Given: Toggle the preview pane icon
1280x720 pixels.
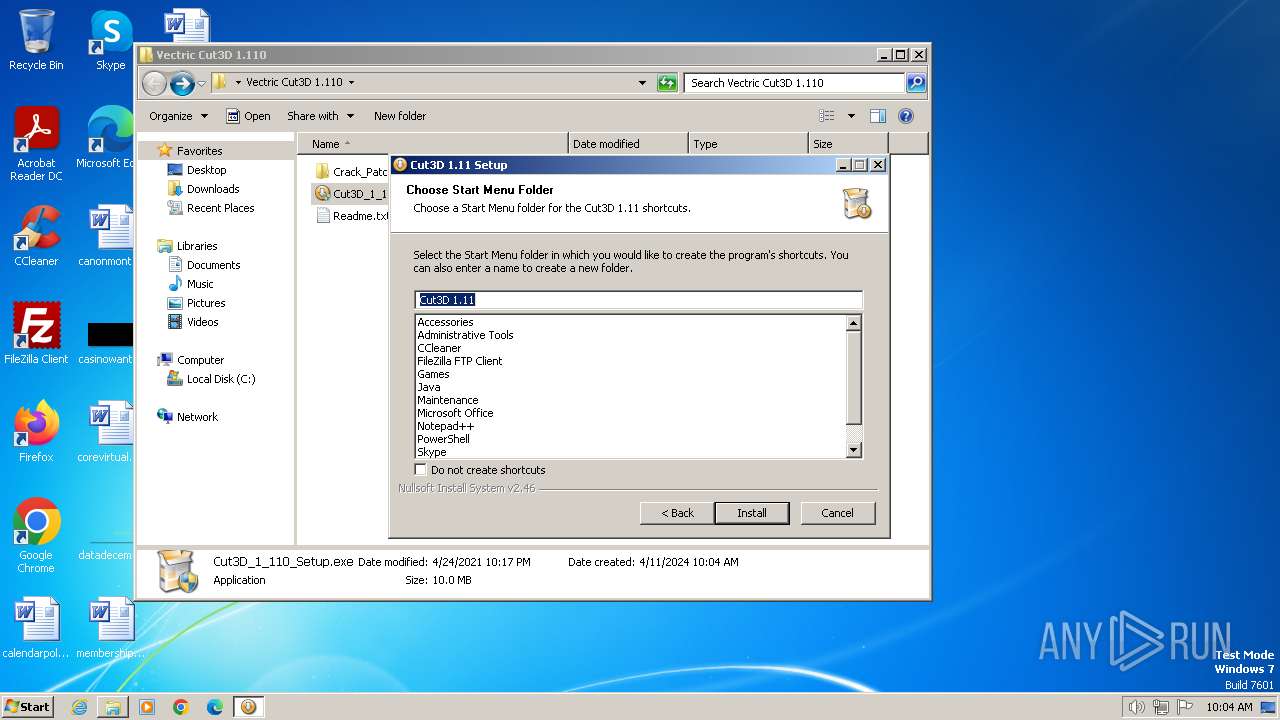Looking at the screenshot, I should [x=877, y=116].
